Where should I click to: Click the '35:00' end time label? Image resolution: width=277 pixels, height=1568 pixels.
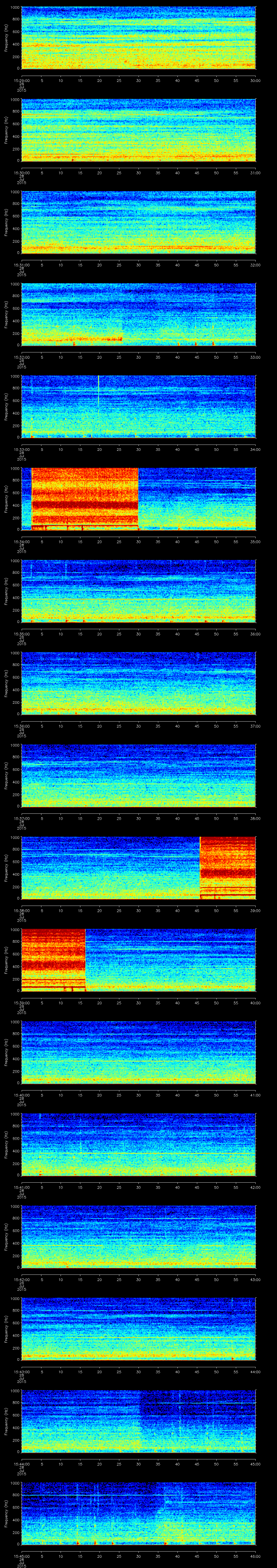[256, 542]
